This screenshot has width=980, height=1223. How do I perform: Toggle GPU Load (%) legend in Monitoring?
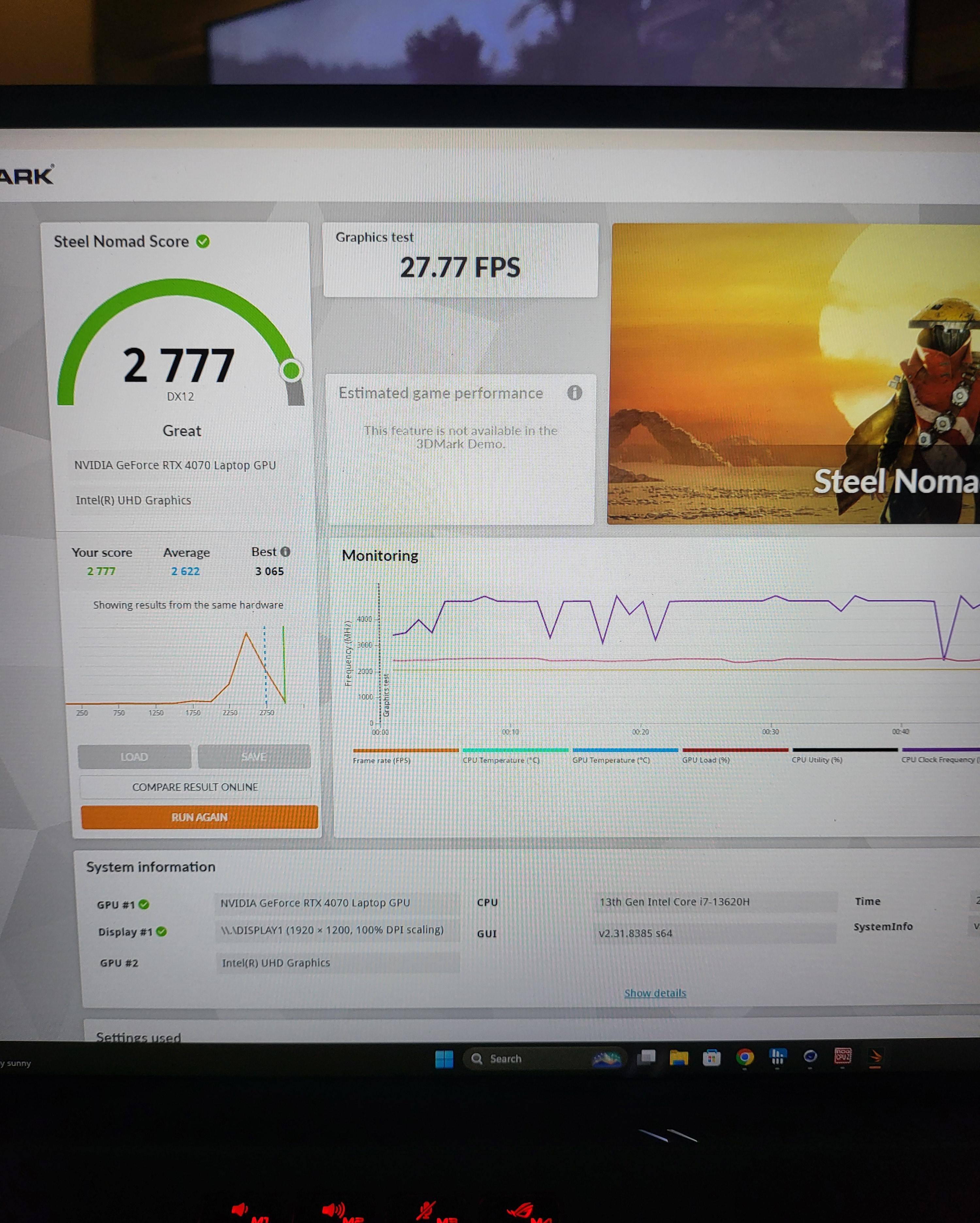[x=706, y=759]
